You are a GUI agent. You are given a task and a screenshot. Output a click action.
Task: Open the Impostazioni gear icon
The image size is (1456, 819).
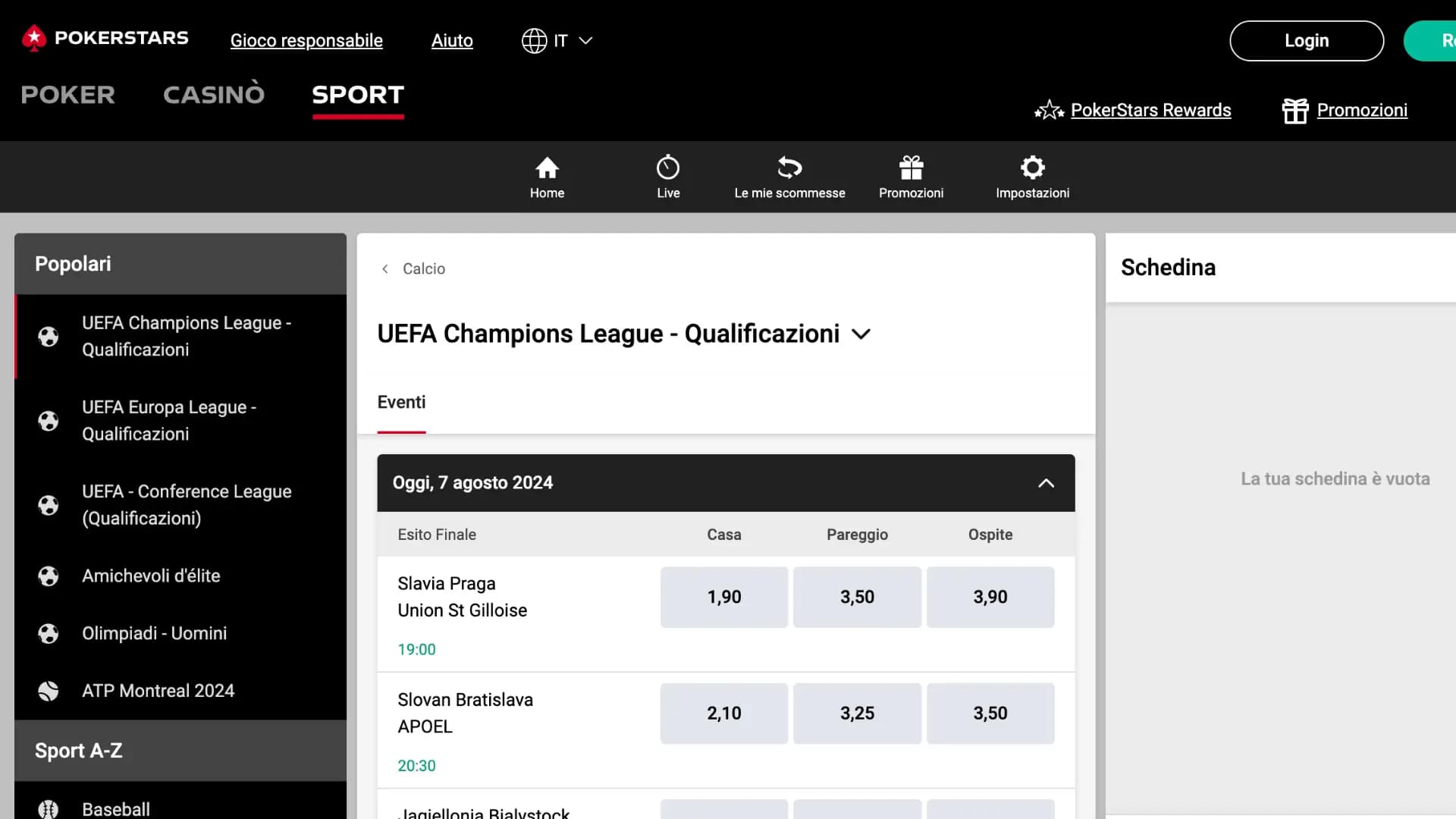point(1032,168)
